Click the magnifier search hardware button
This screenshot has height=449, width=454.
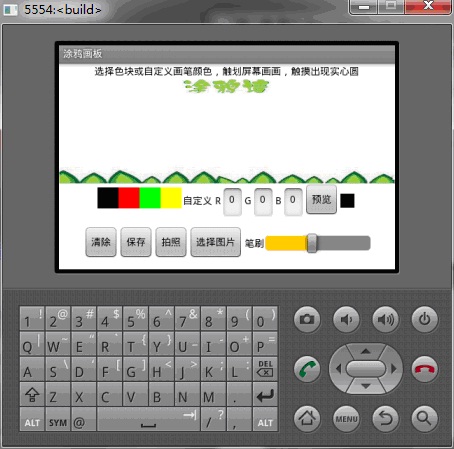(424, 418)
